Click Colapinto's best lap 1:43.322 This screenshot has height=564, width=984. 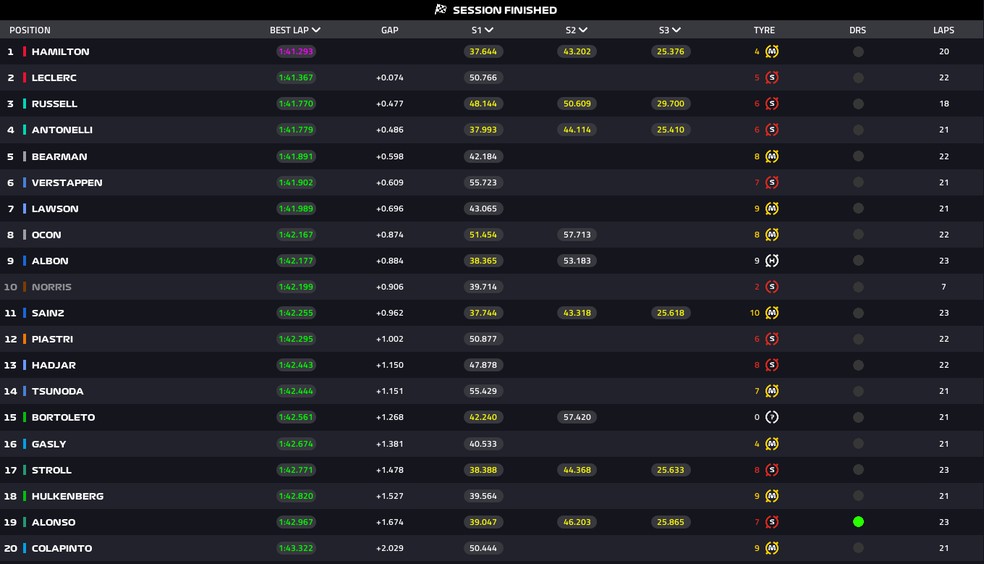(x=296, y=548)
